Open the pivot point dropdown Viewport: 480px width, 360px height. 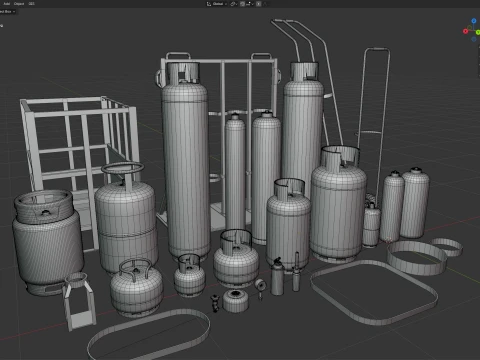(x=233, y=4)
